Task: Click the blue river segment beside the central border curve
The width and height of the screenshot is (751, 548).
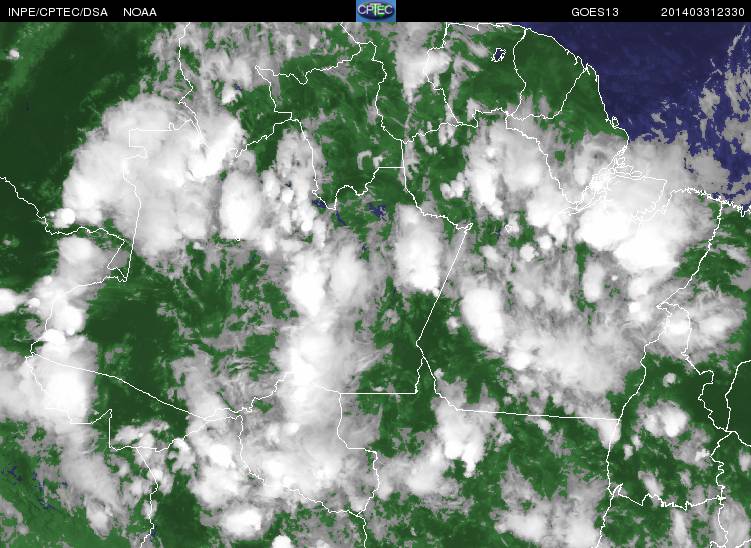Action: tap(319, 203)
